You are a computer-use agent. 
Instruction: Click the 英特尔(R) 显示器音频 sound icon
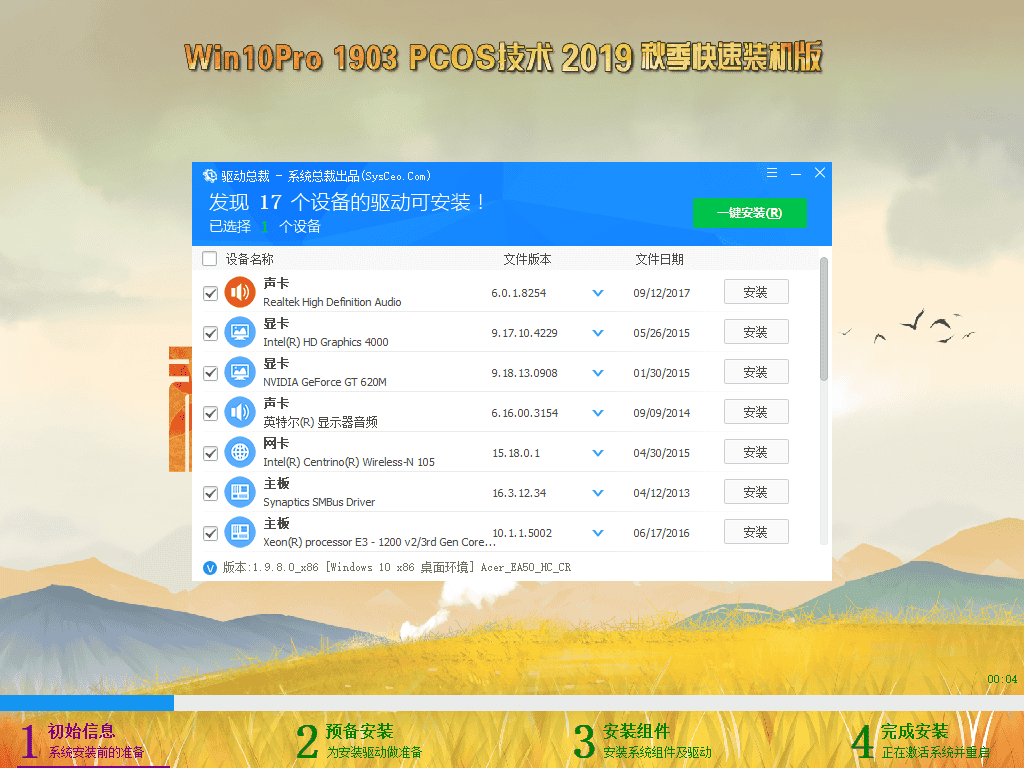240,412
